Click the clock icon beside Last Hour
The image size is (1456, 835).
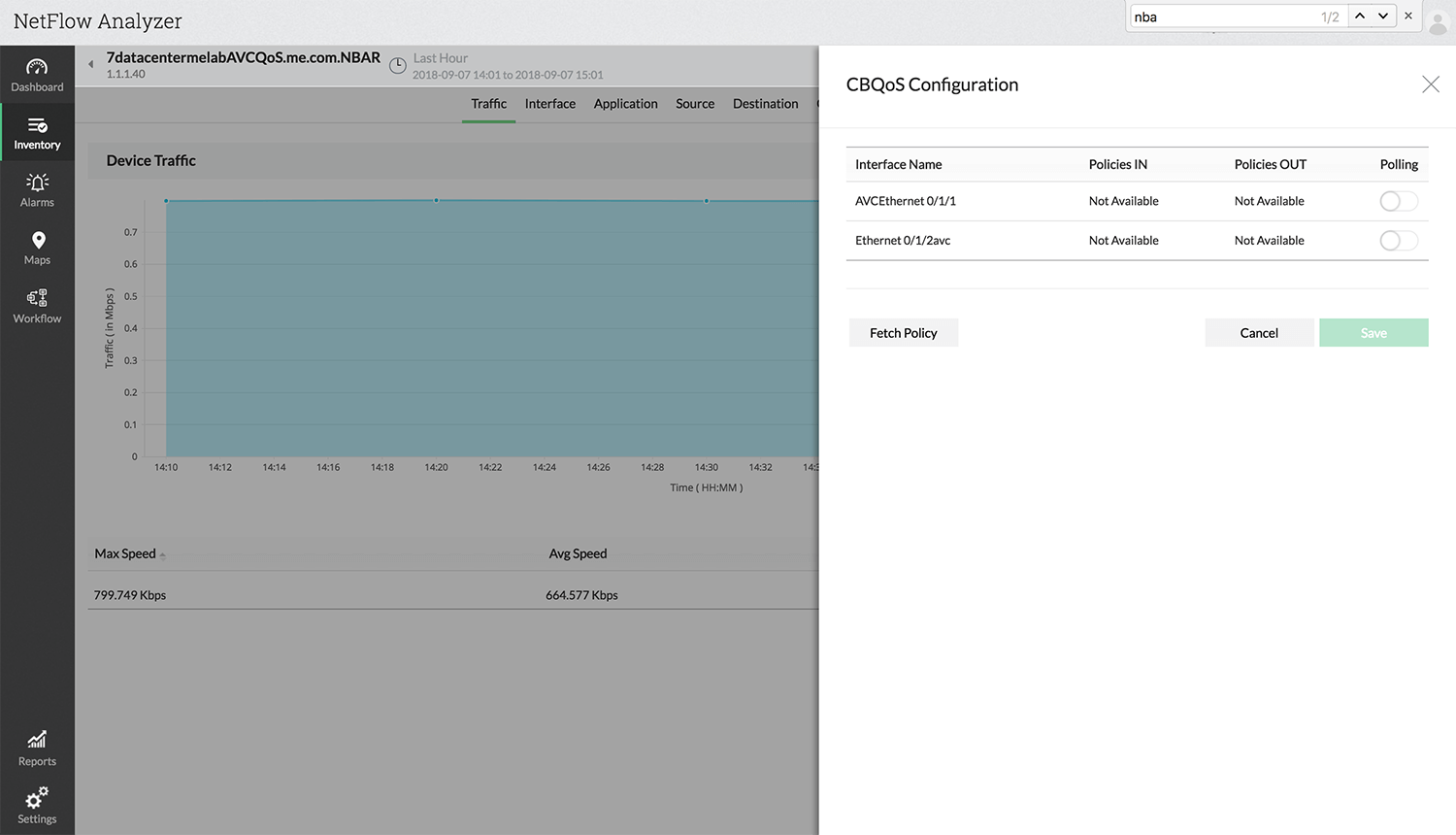point(397,65)
